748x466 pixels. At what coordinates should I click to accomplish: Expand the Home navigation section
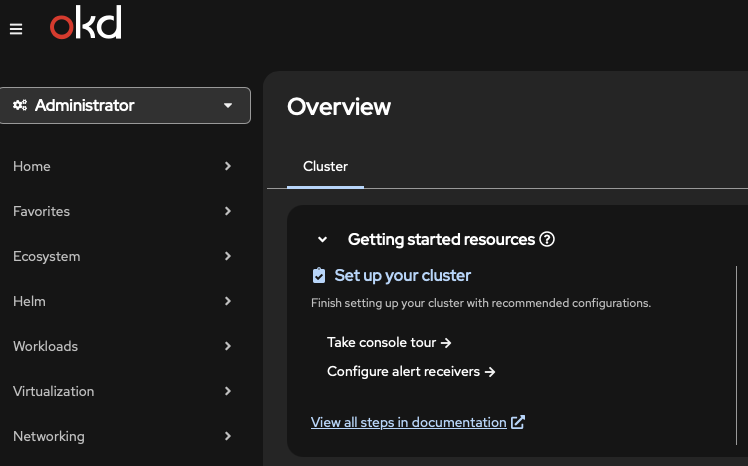tap(122, 166)
